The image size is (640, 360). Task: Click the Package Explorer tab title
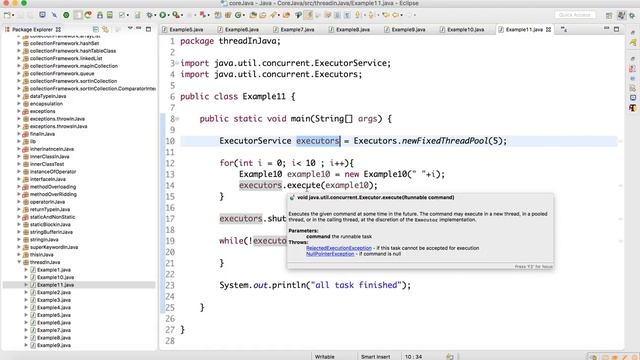click(32, 29)
